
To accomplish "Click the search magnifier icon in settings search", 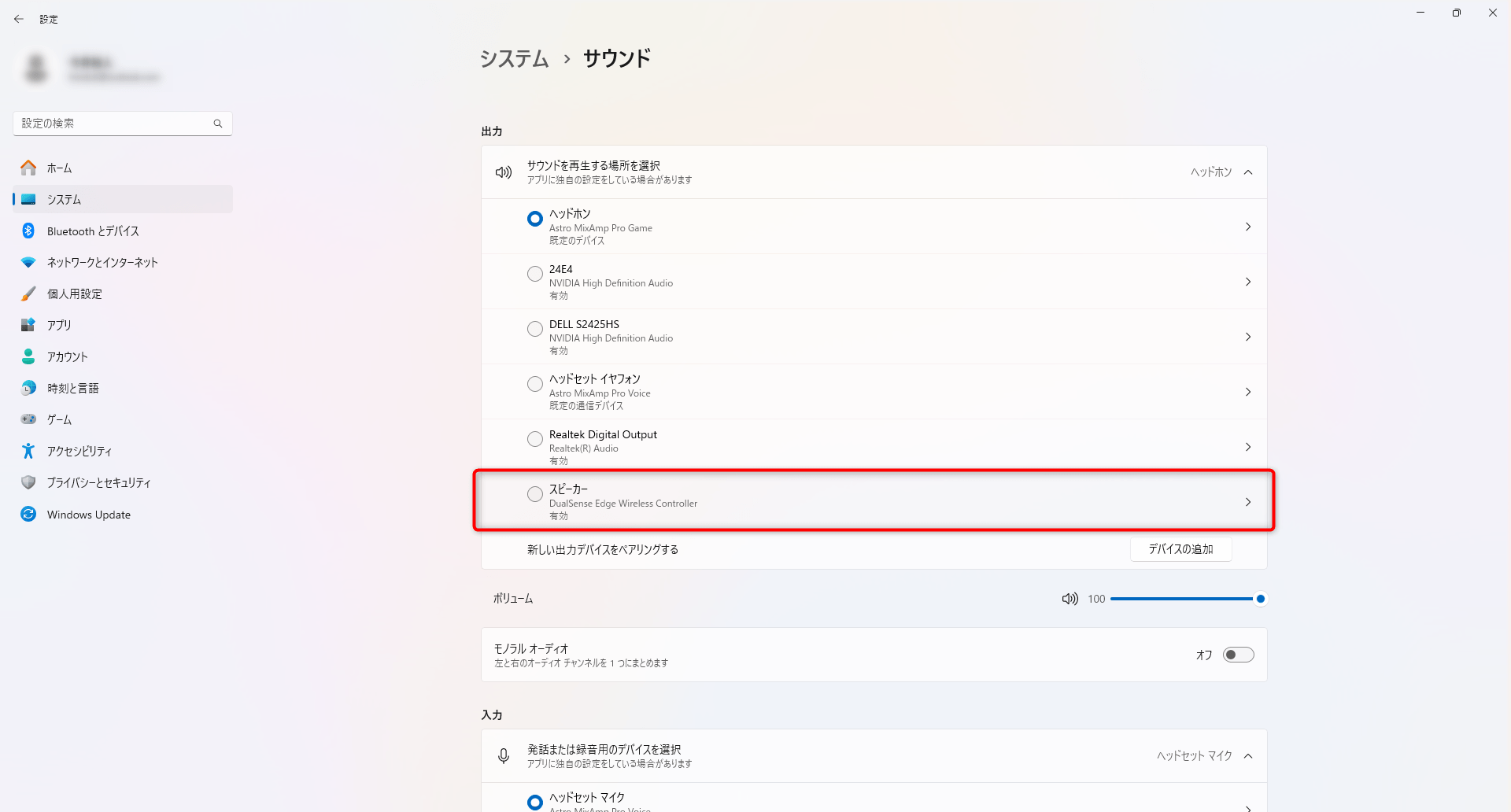I will coord(218,124).
